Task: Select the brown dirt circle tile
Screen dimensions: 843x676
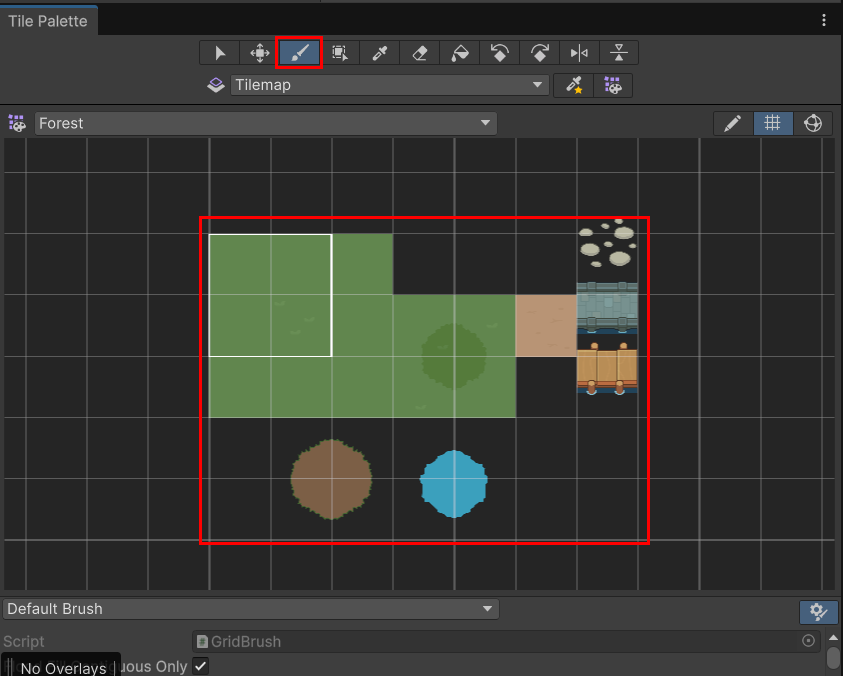Action: pyautogui.click(x=331, y=479)
